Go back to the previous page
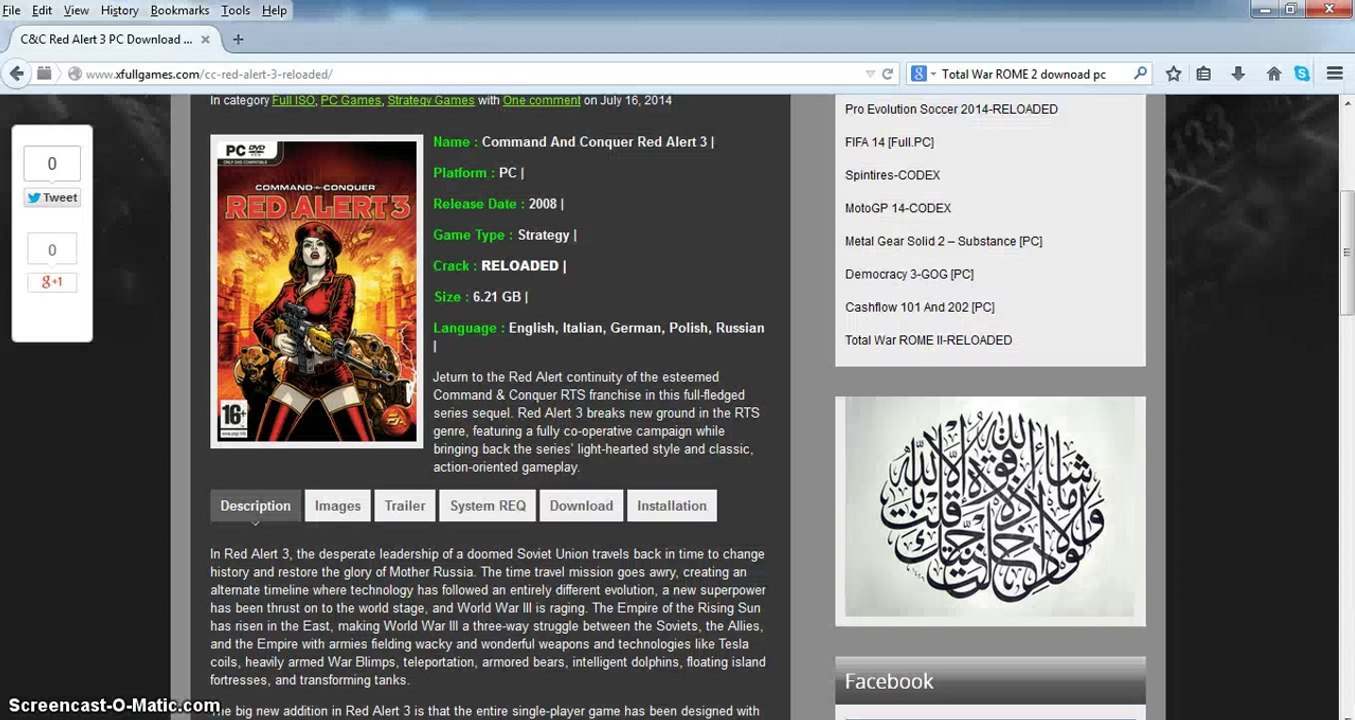This screenshot has height=720, width=1355. (x=17, y=74)
